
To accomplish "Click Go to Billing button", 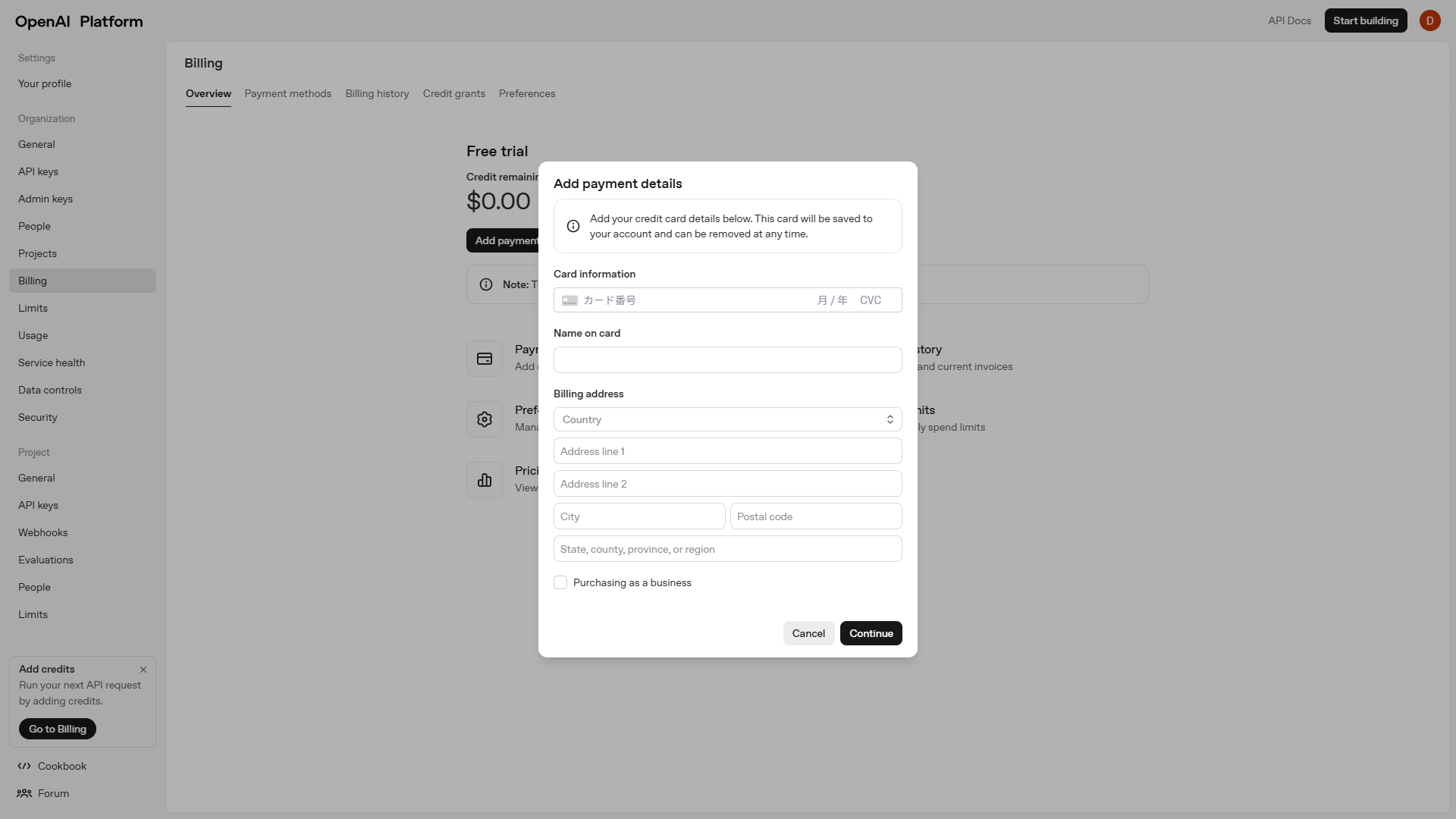I will click(58, 729).
